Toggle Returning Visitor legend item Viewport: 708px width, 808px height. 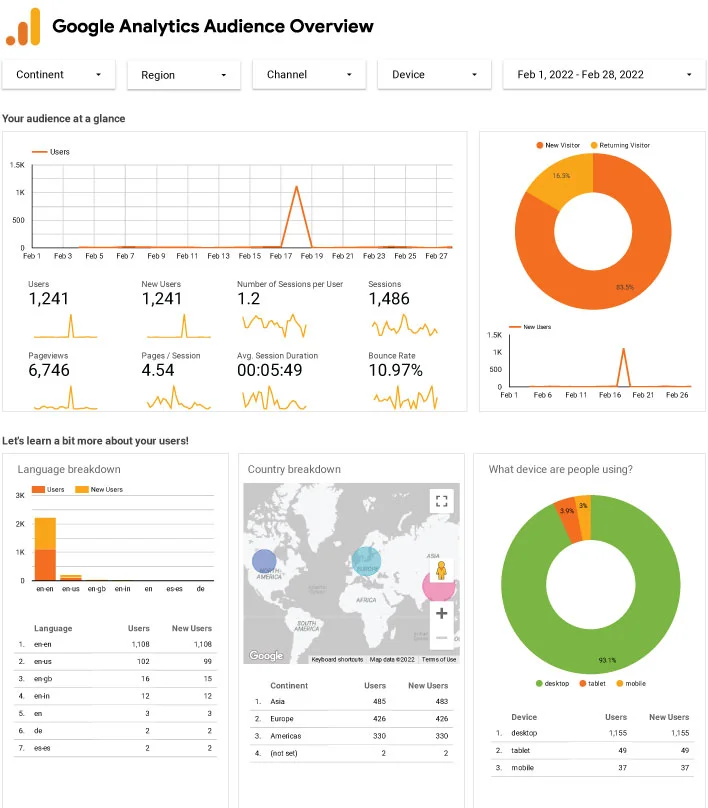620,145
